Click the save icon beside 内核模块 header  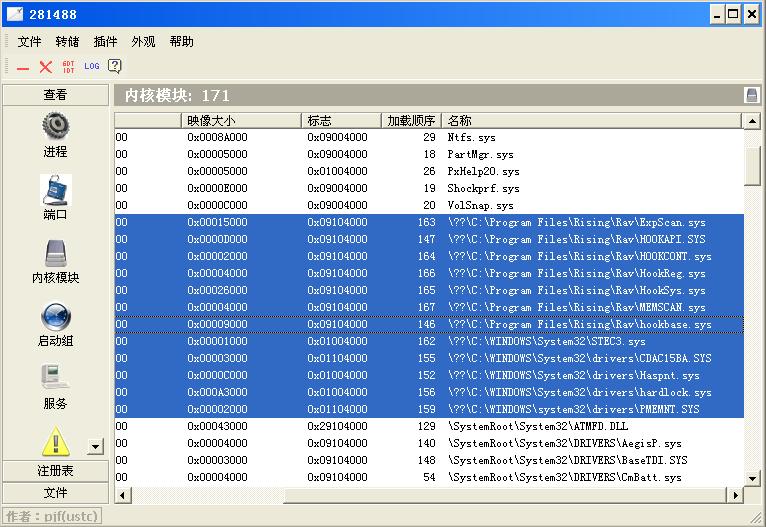click(752, 95)
